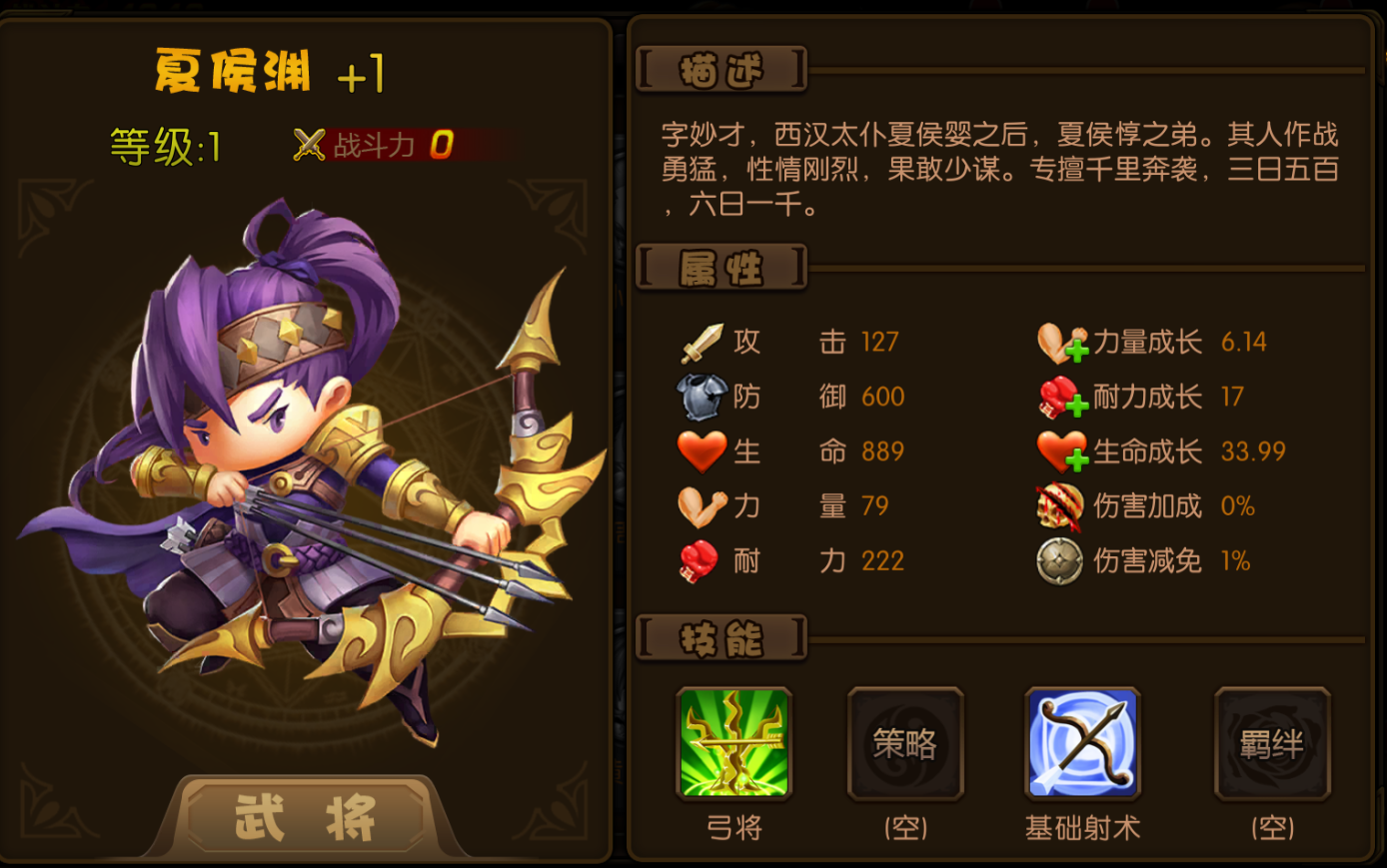Click the 伤害加成 icon
The width and height of the screenshot is (1387, 868).
(x=1060, y=506)
